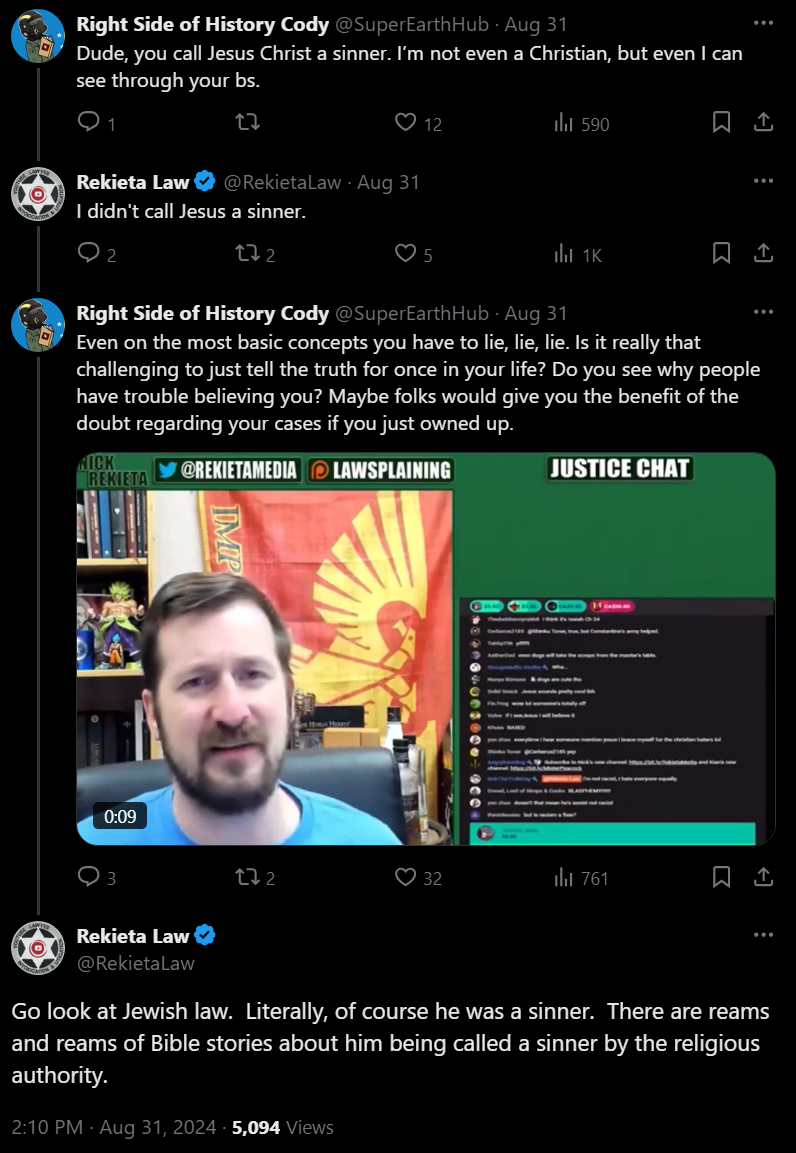View analytics showing 761 views
Screen dimensions: 796x1153
pos(581,877)
